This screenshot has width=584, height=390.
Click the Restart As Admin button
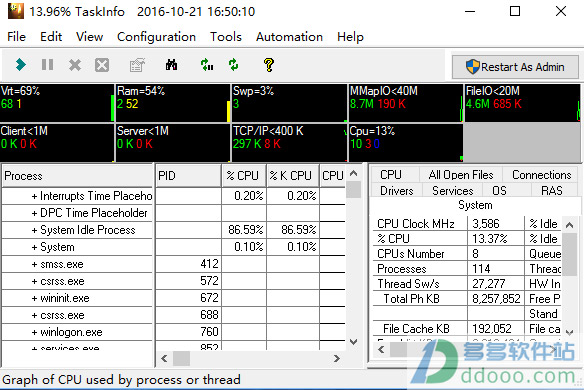coord(515,67)
